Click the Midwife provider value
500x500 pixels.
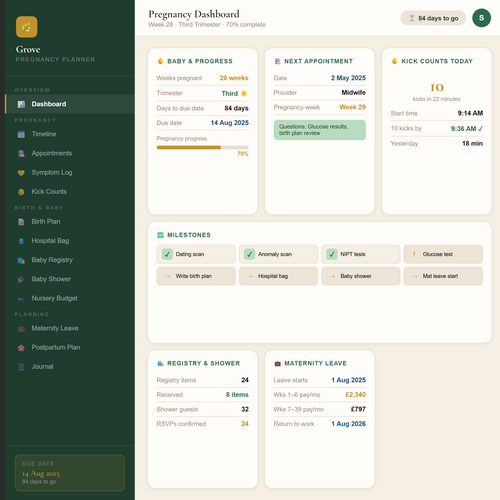354,93
